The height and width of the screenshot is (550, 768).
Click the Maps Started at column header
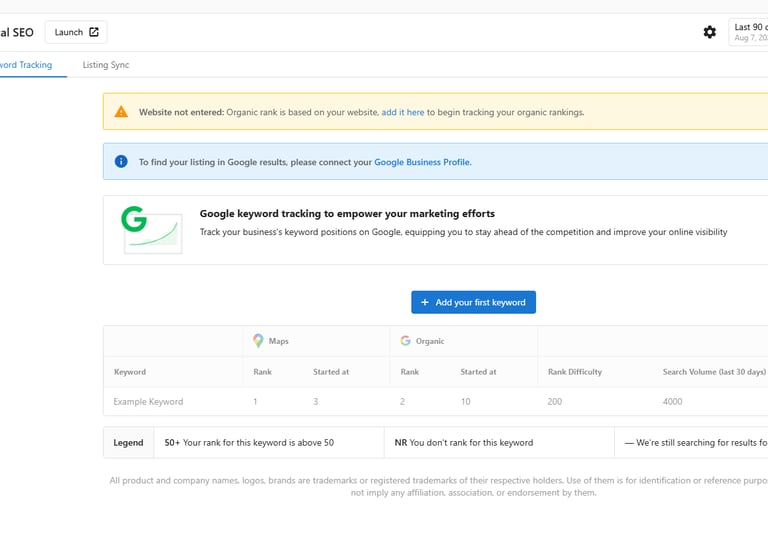pos(331,372)
